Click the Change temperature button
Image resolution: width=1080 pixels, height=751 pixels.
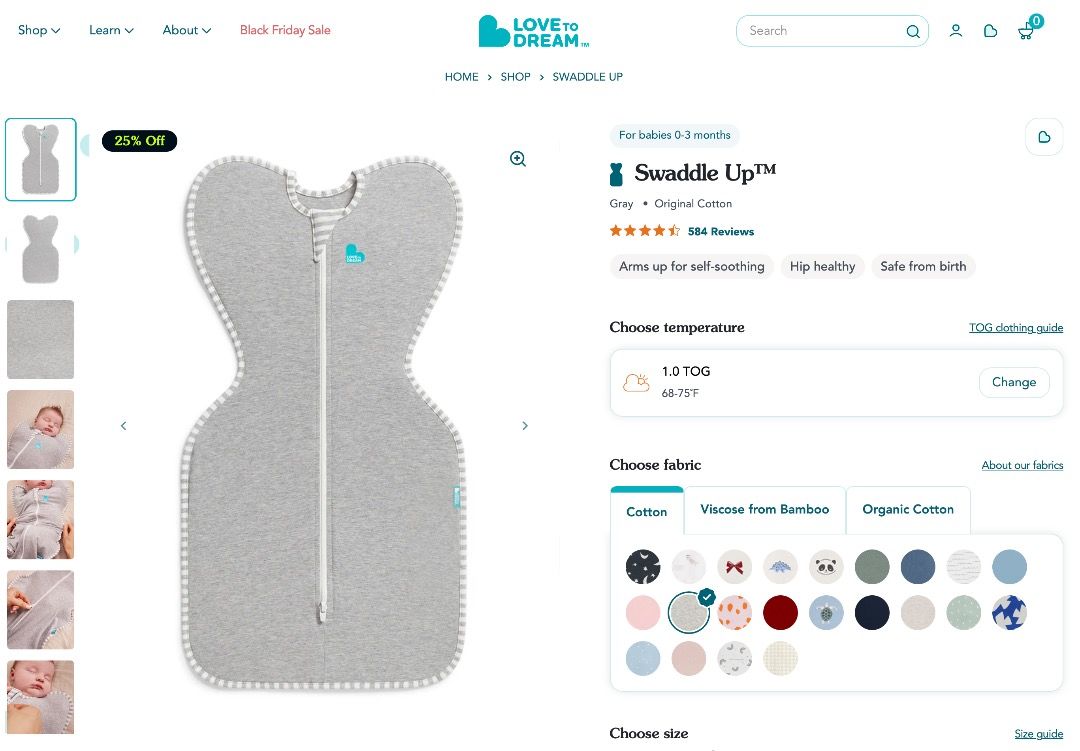point(1014,382)
